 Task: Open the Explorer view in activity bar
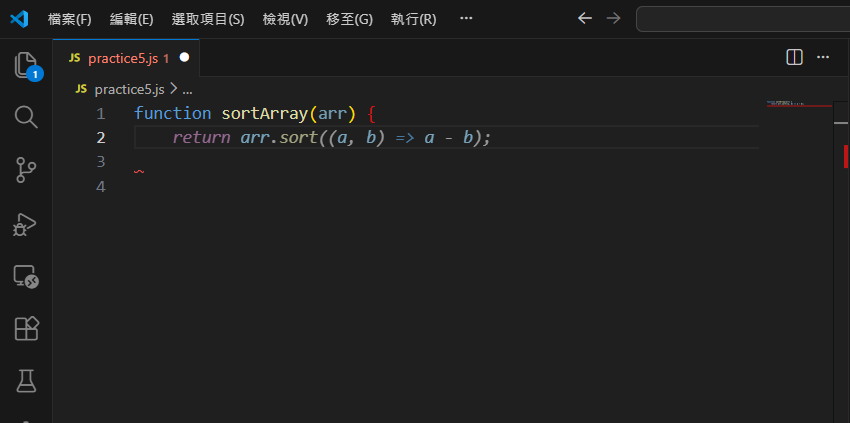click(26, 66)
